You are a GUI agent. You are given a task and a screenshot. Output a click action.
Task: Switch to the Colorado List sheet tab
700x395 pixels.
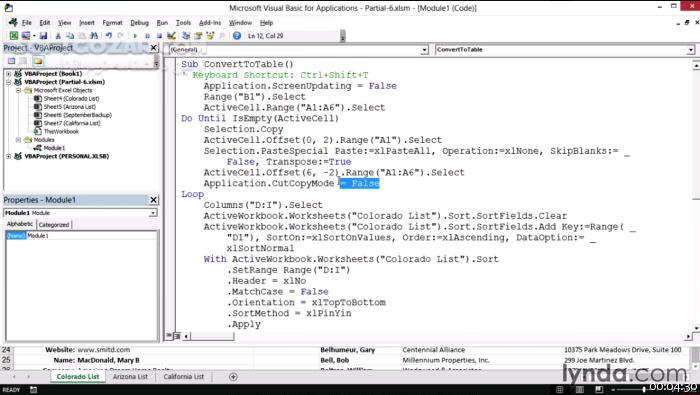78,377
